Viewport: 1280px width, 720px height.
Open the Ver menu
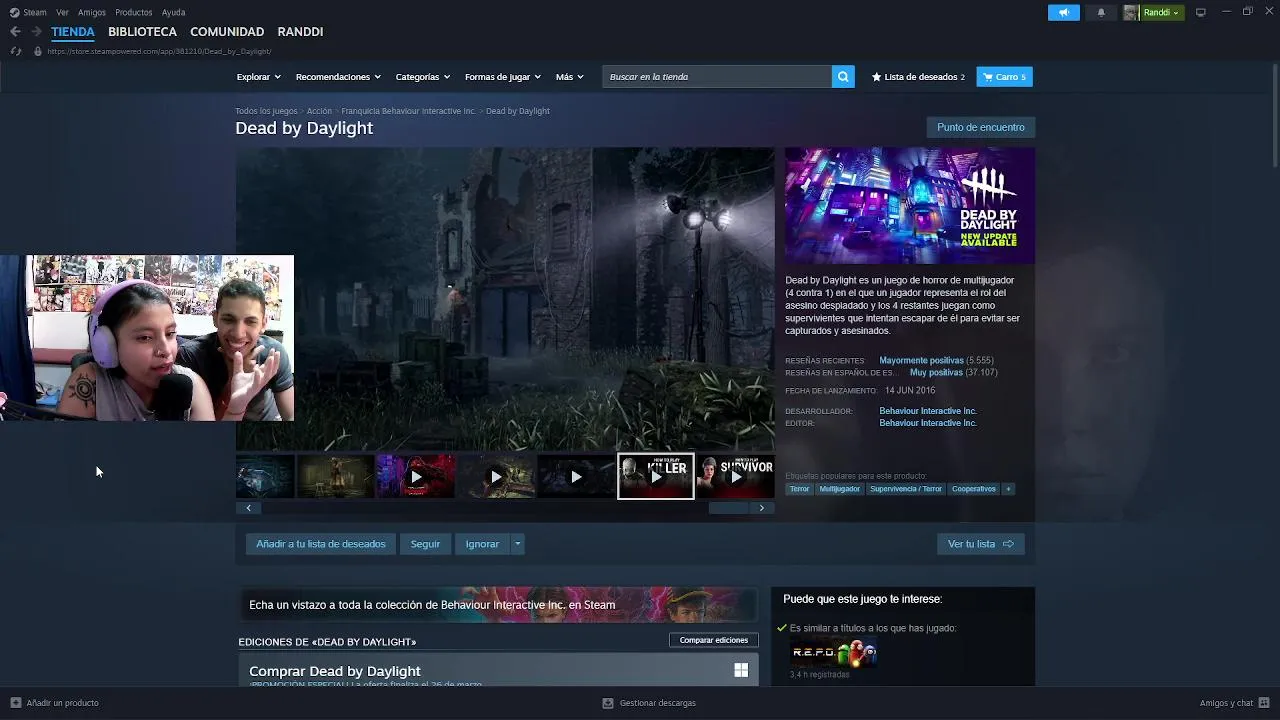[62, 12]
